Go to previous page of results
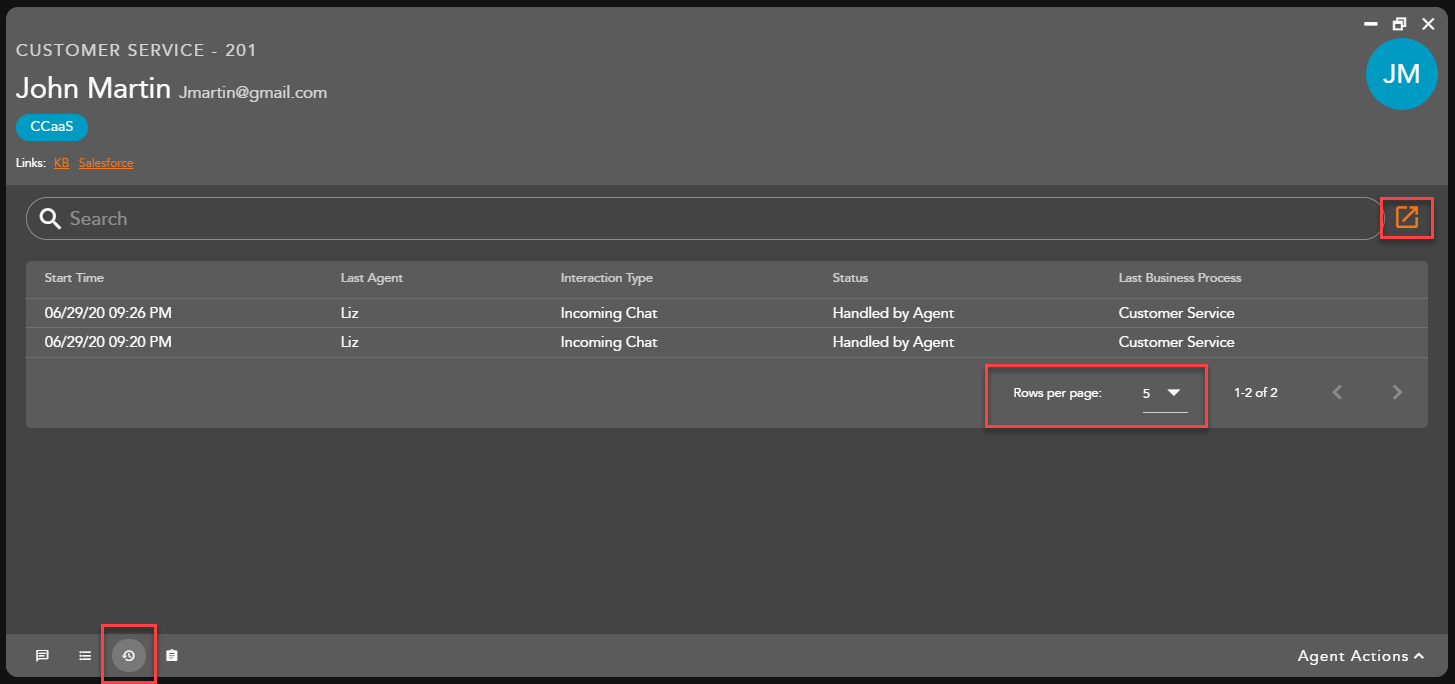This screenshot has width=1455, height=684. click(1337, 393)
